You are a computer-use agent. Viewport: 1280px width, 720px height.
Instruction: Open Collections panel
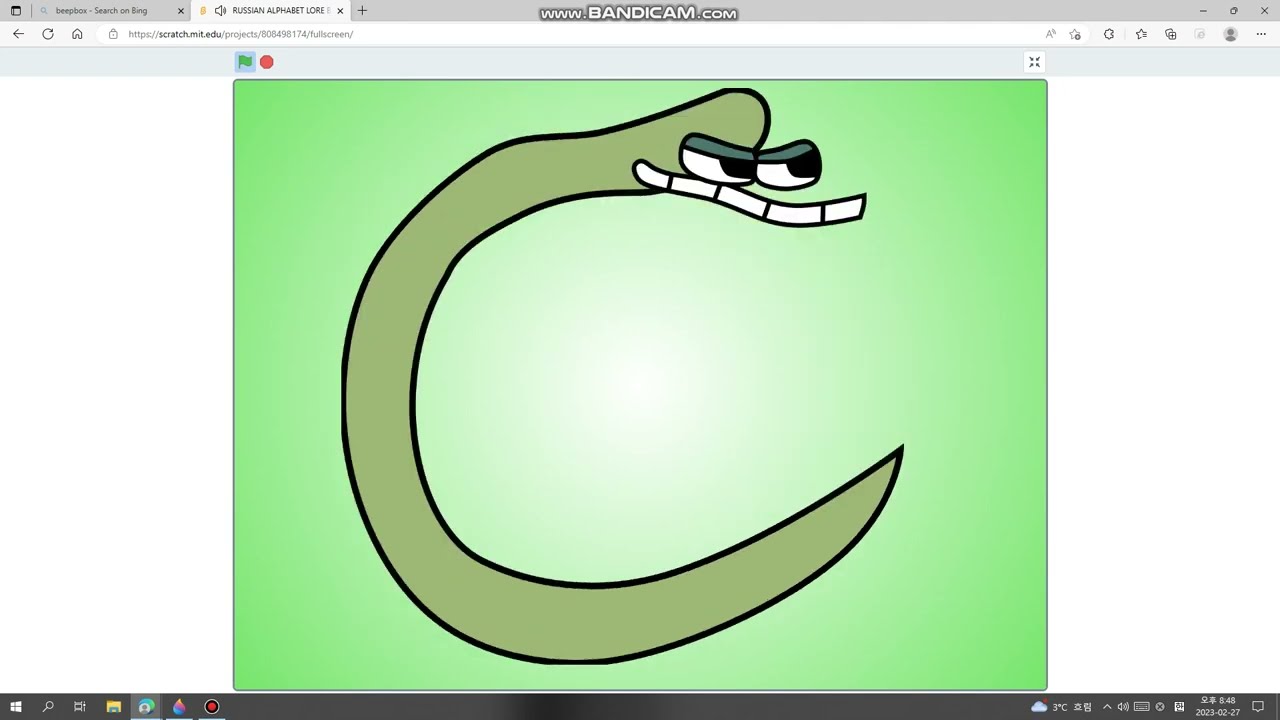coord(1171,34)
